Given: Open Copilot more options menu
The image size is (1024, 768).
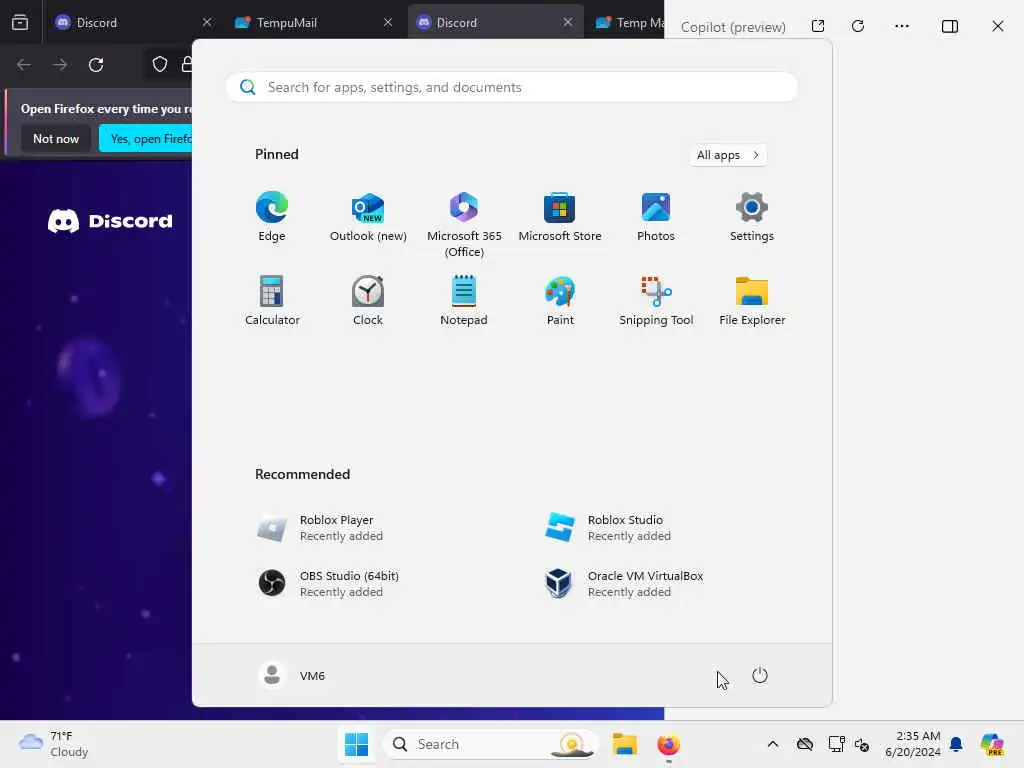Looking at the screenshot, I should [902, 26].
